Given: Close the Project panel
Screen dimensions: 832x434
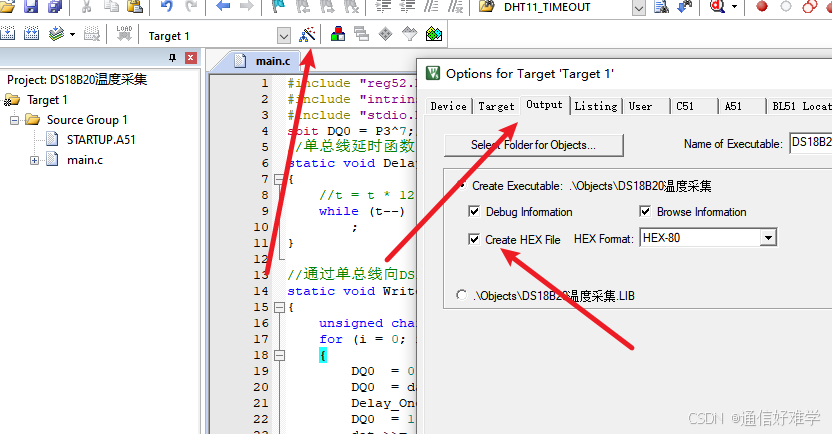Looking at the screenshot, I should pyautogui.click(x=191, y=57).
